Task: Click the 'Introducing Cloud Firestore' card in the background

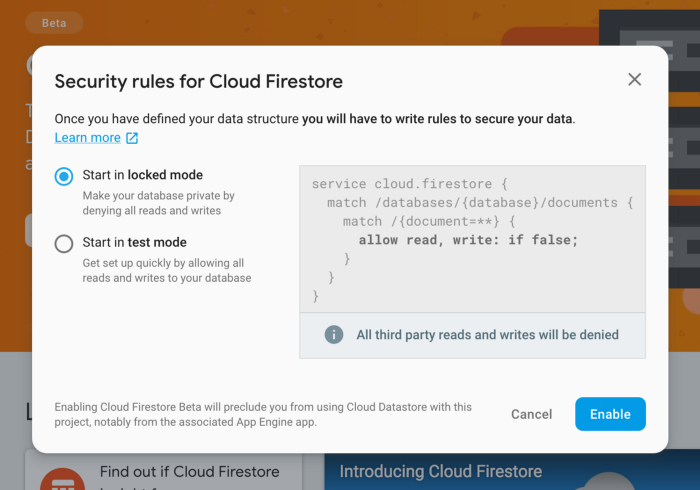Action: click(x=512, y=472)
